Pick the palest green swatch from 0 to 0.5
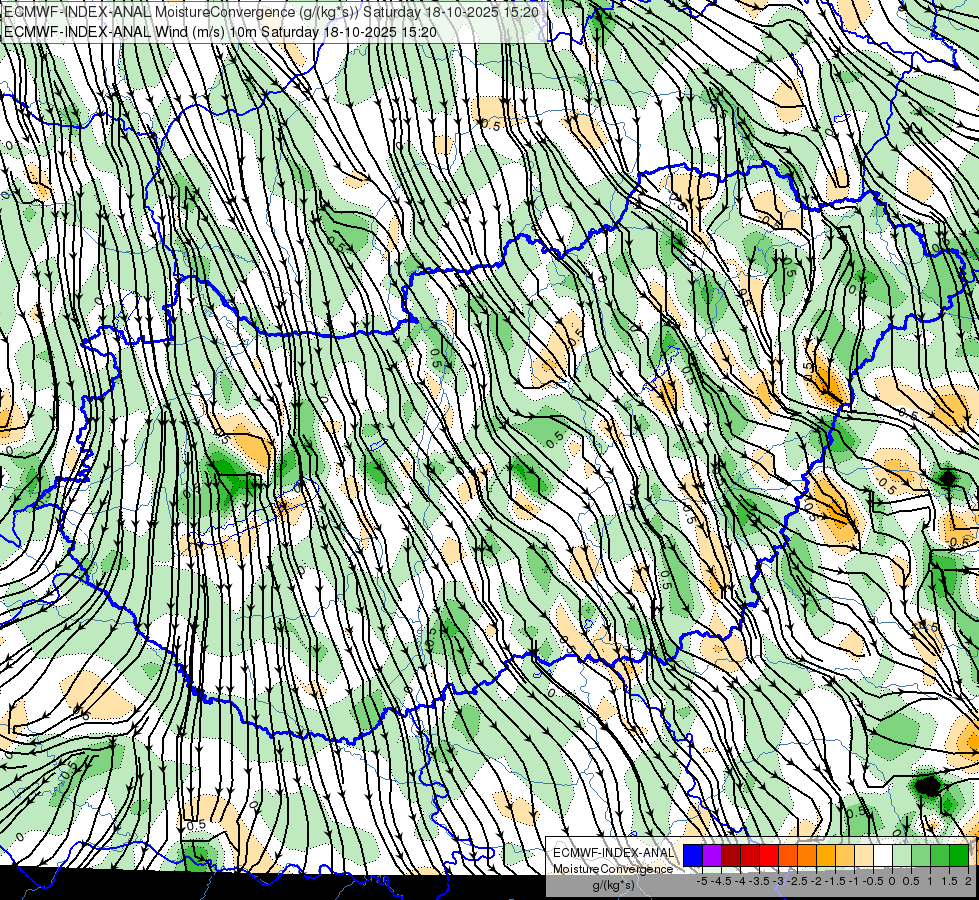979x900 pixels. point(902,856)
